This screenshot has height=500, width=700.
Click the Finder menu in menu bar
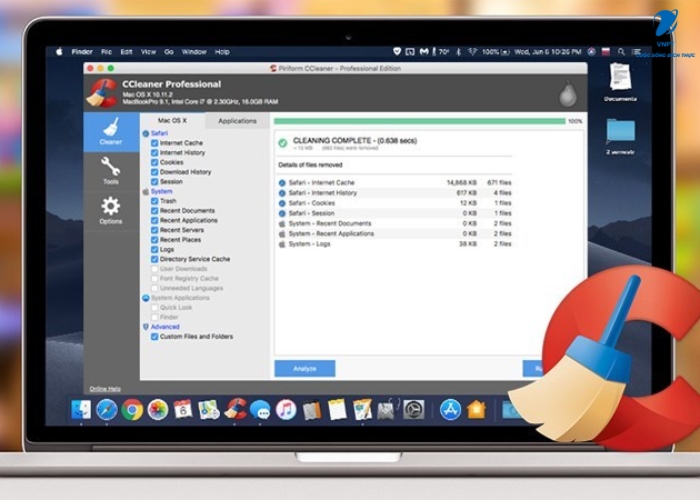[82, 52]
